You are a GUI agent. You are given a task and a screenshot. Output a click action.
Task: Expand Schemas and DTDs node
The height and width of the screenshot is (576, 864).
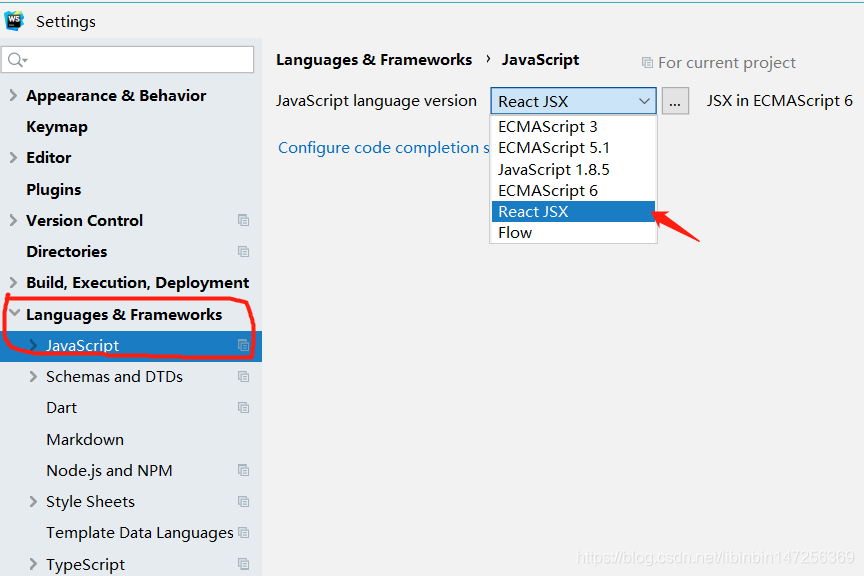pyautogui.click(x=33, y=377)
